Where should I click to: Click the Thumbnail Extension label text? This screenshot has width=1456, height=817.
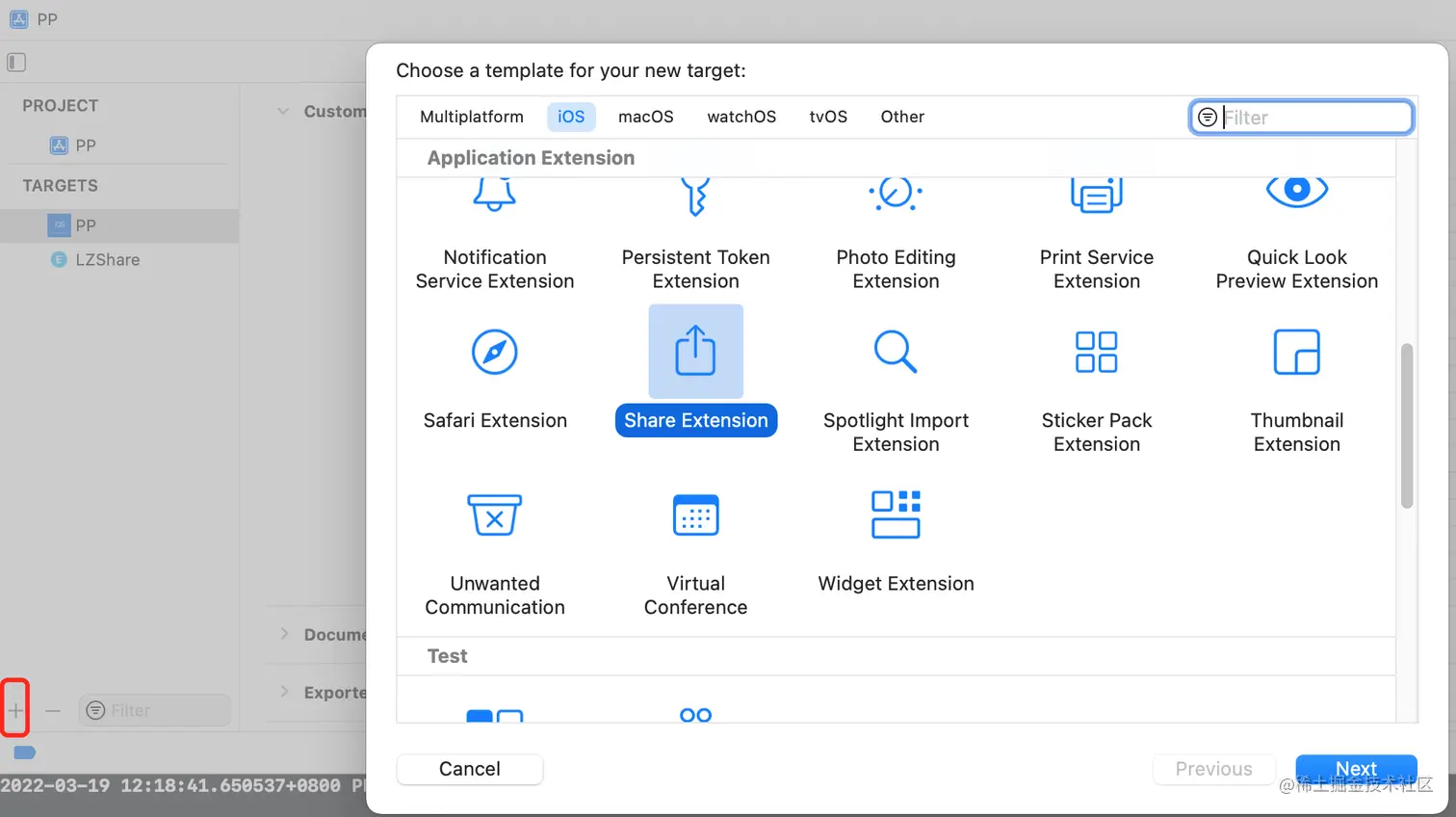click(x=1297, y=433)
